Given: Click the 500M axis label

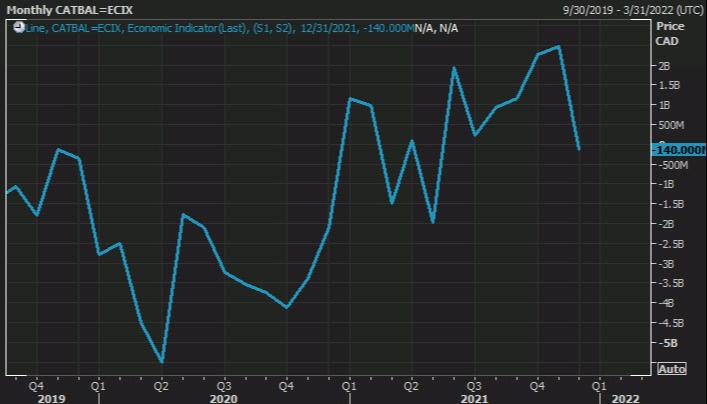Looking at the screenshot, I should 671,125.
